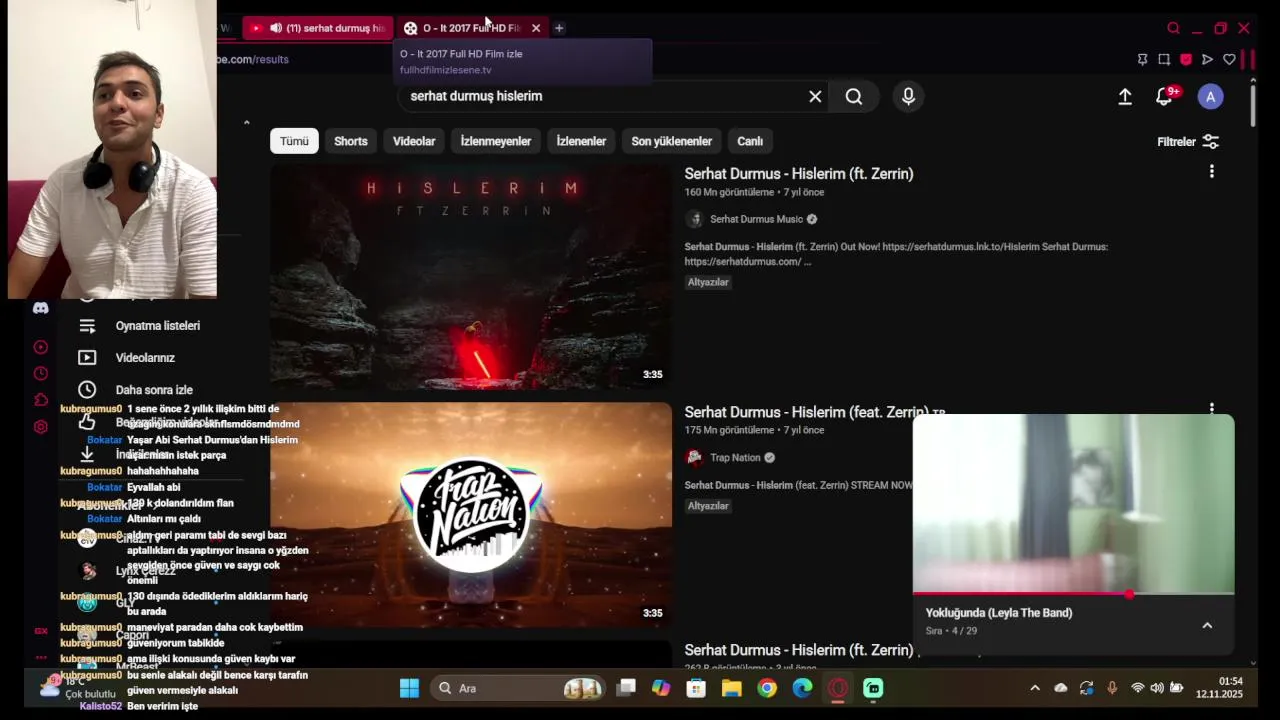Viewport: 1280px width, 720px height.
Task: Bookmark the page with the heart icon
Action: point(1229,59)
